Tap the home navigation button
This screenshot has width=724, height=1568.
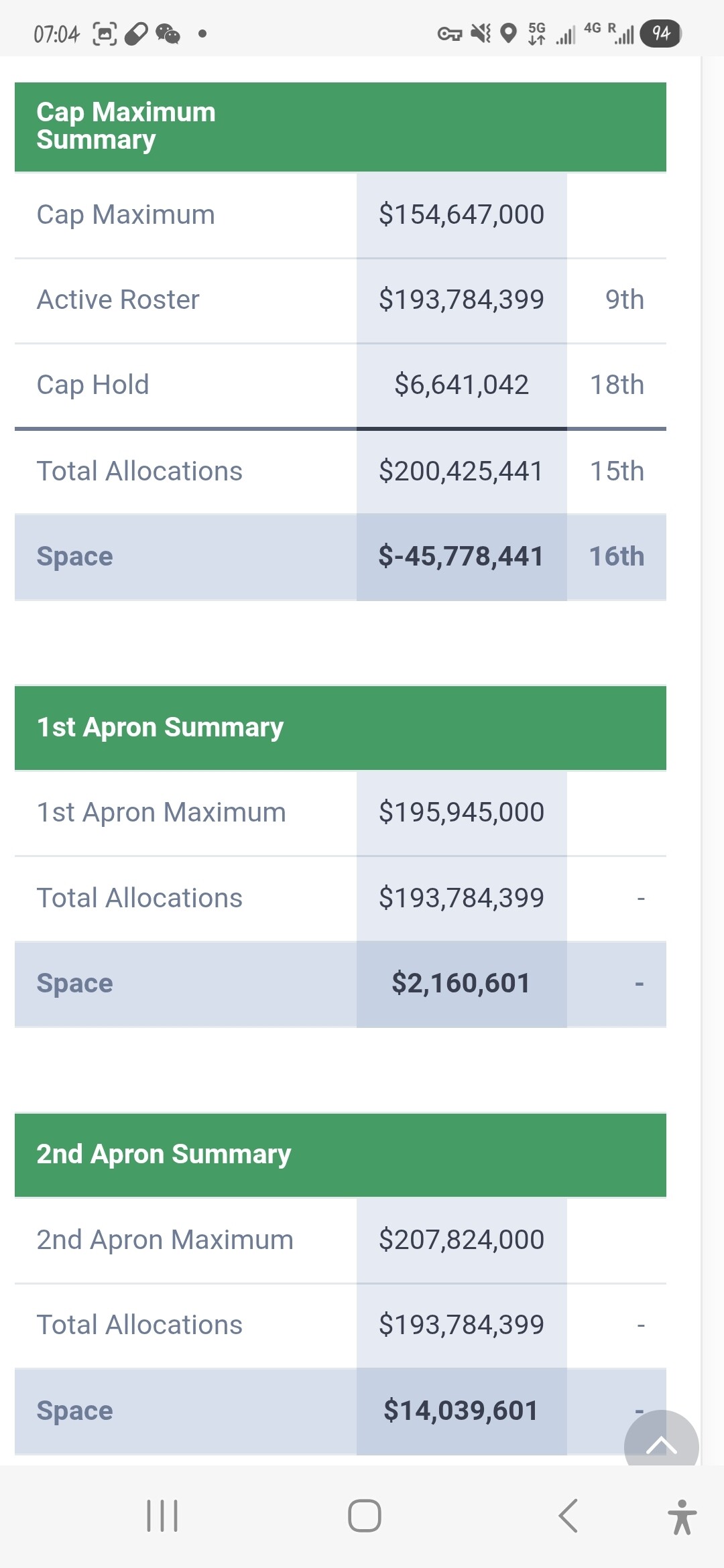pos(364,1516)
